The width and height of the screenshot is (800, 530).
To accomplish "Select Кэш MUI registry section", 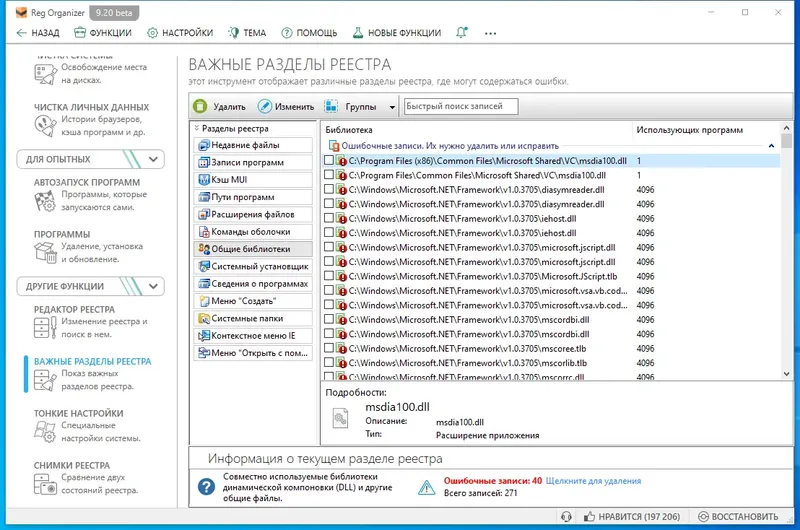I will [x=254, y=180].
